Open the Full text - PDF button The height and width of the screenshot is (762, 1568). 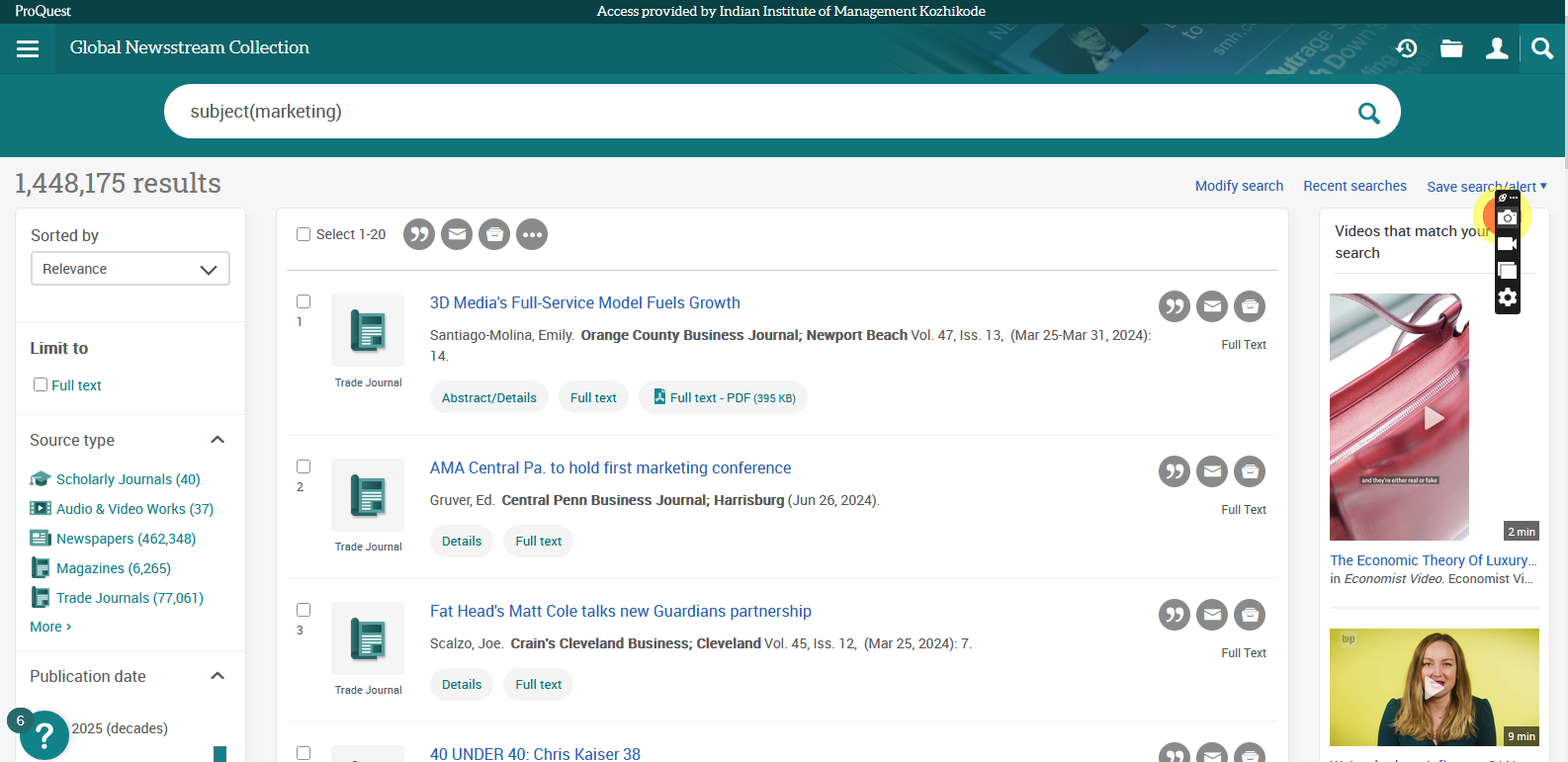tap(723, 397)
